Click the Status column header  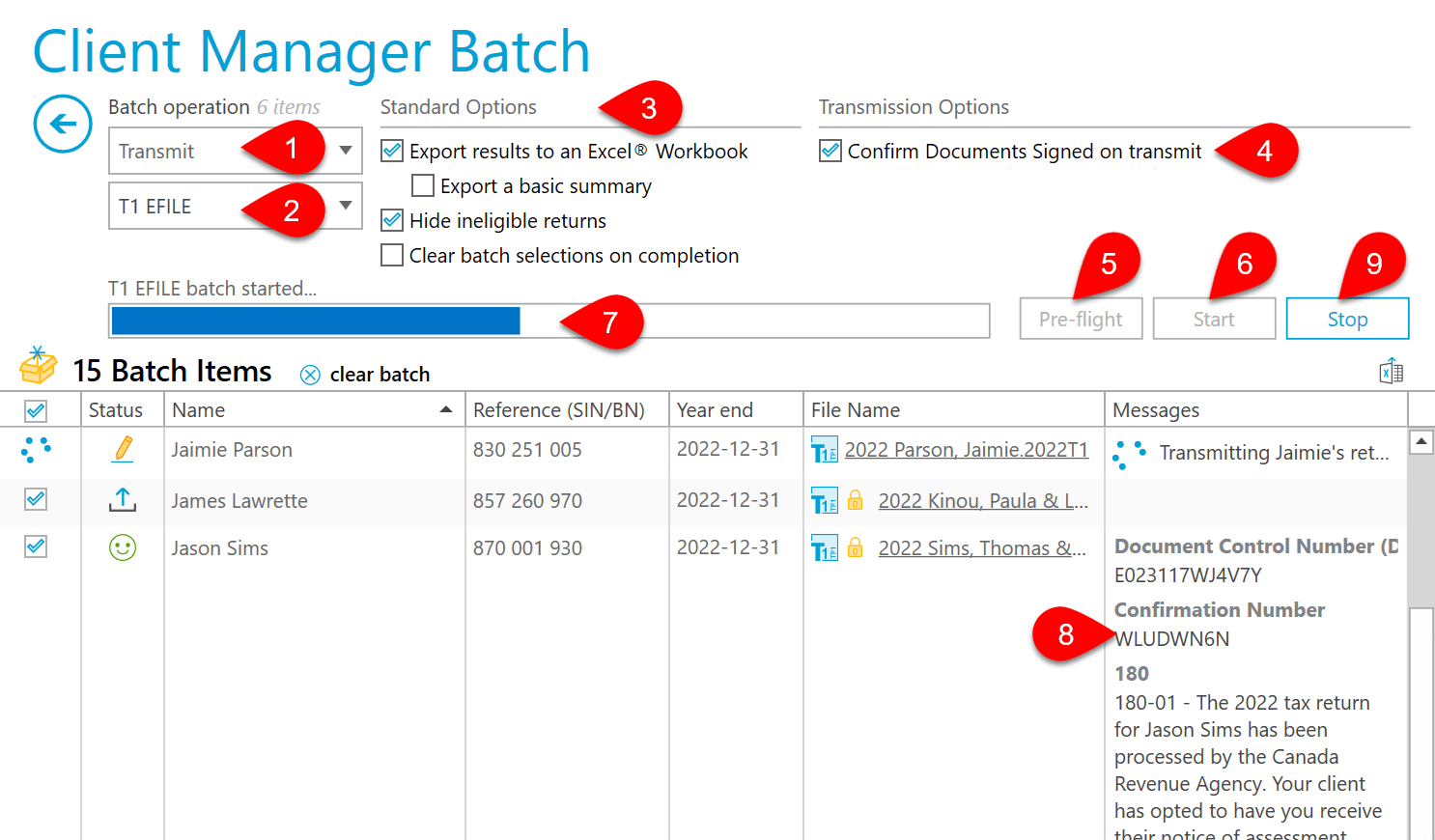pyautogui.click(x=123, y=409)
